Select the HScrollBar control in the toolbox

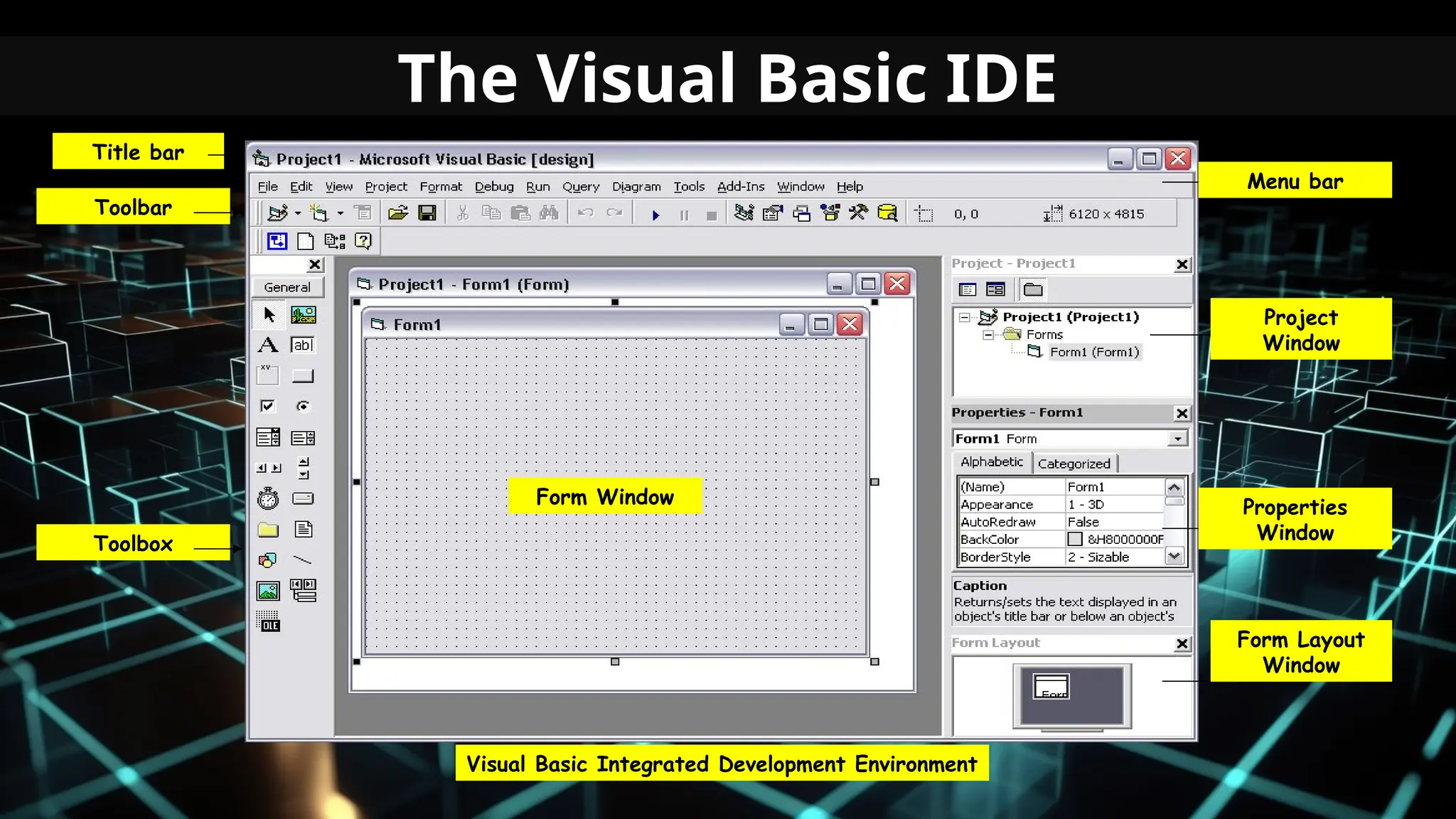click(268, 468)
